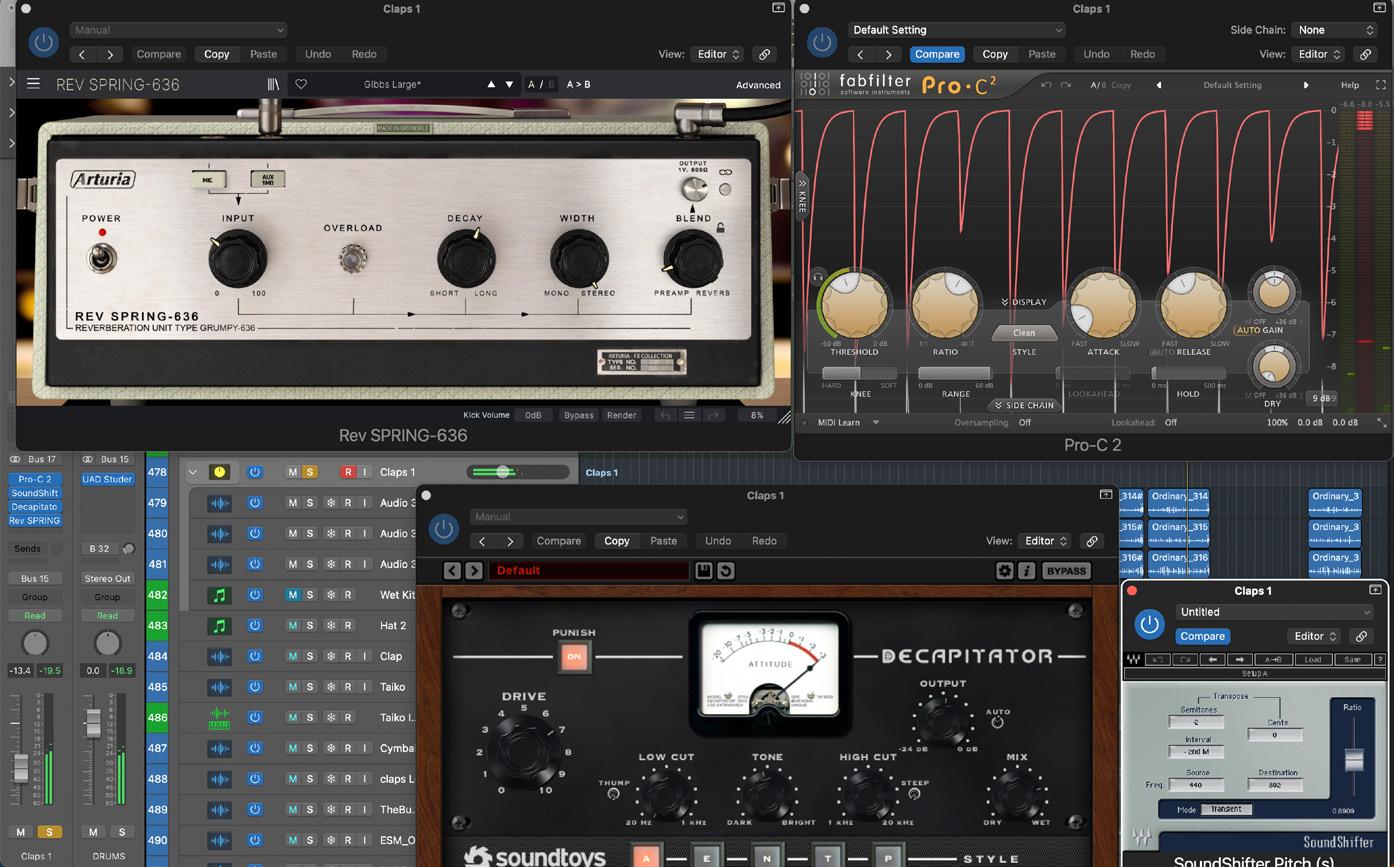The height and width of the screenshot is (867, 1394).
Task: Select style tab A in Decapitator
Action: pos(646,857)
